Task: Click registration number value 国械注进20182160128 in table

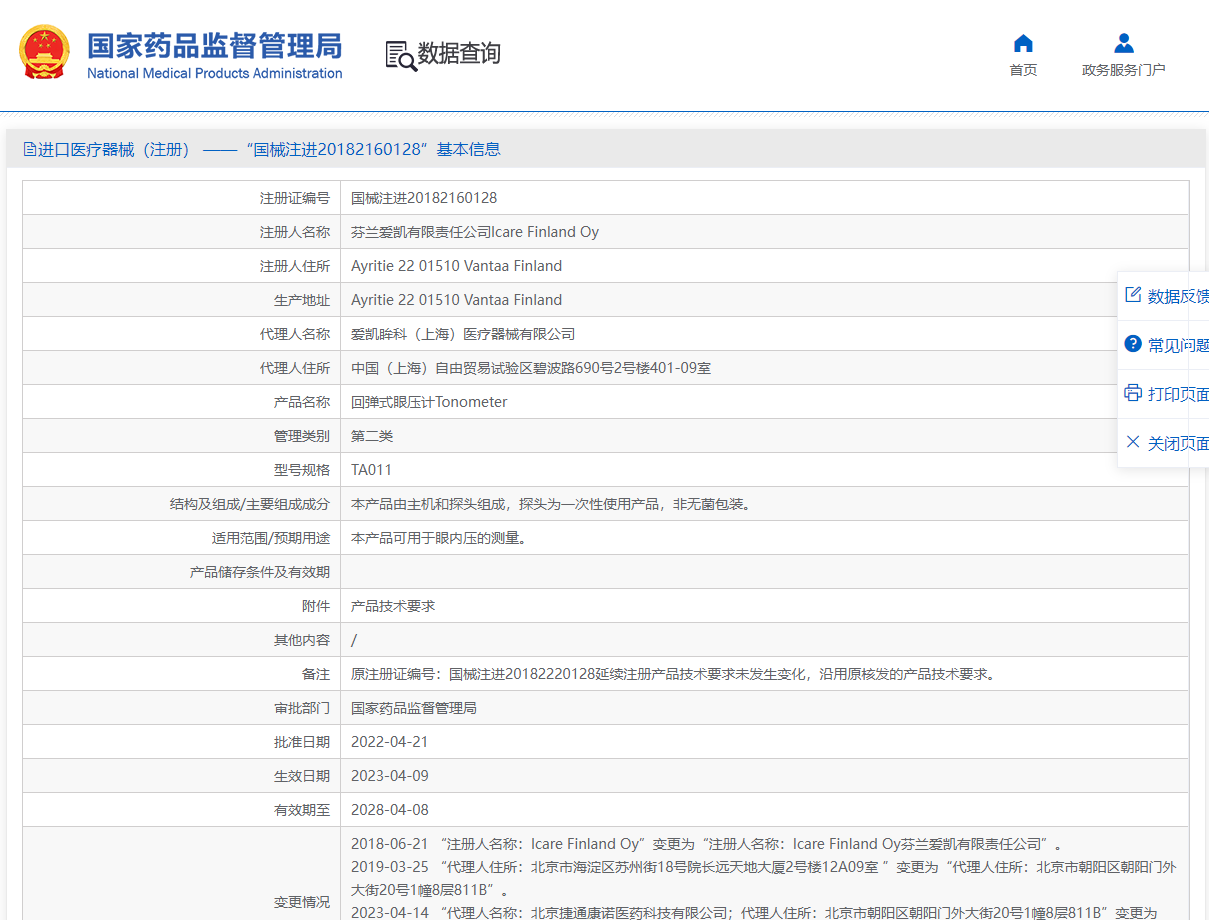Action: (x=424, y=198)
